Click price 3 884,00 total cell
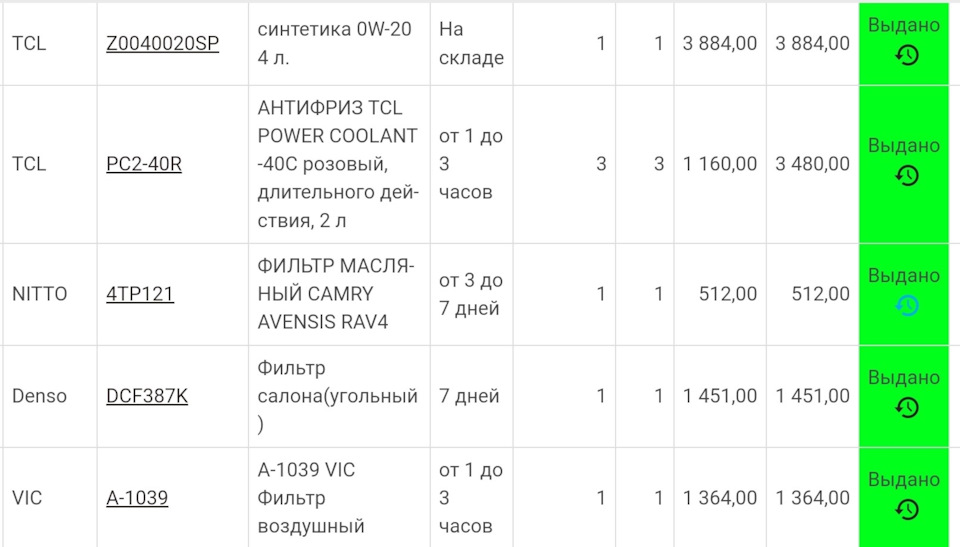The image size is (960, 547). [812, 43]
